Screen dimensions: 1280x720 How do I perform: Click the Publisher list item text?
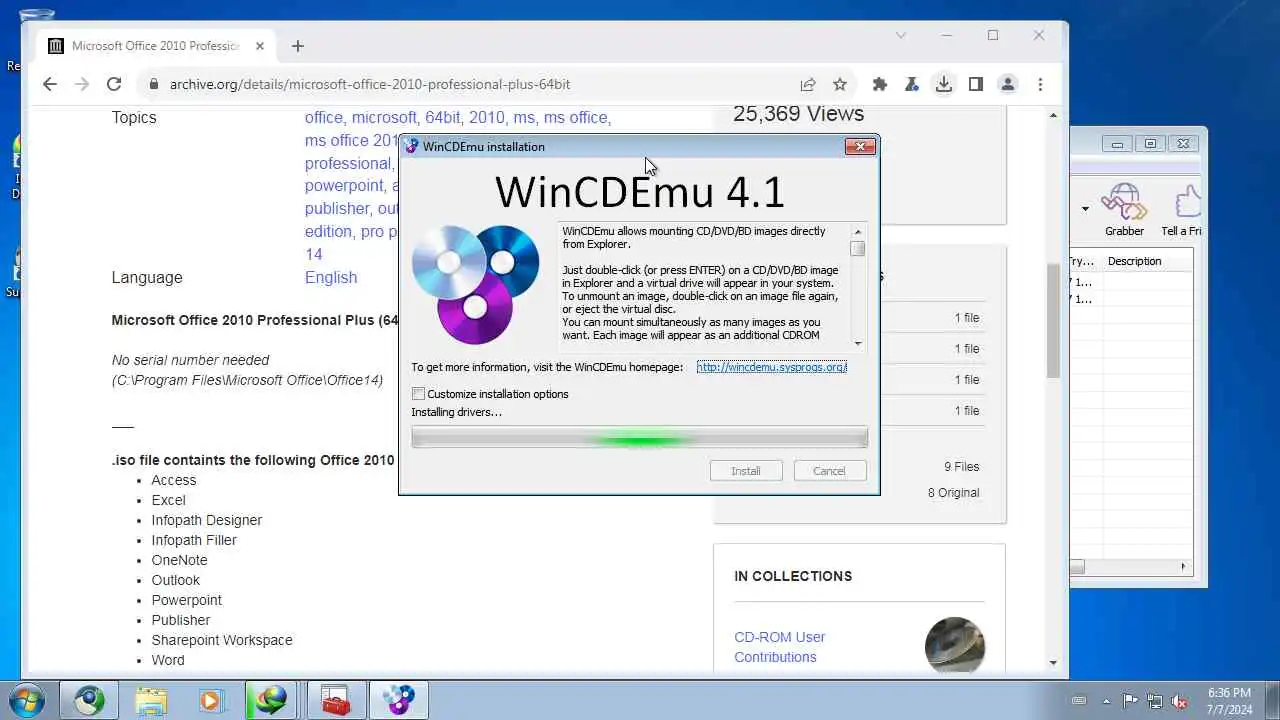[181, 620]
